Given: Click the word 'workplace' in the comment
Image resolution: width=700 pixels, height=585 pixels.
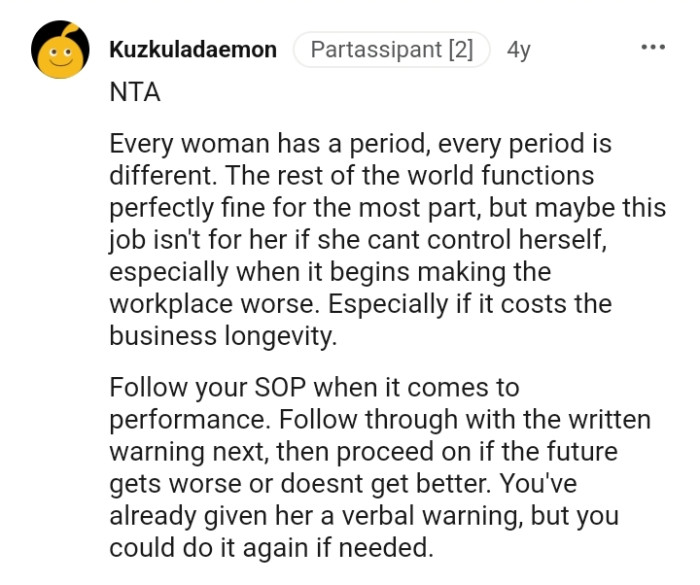Looking at the screenshot, I should [x=171, y=305].
